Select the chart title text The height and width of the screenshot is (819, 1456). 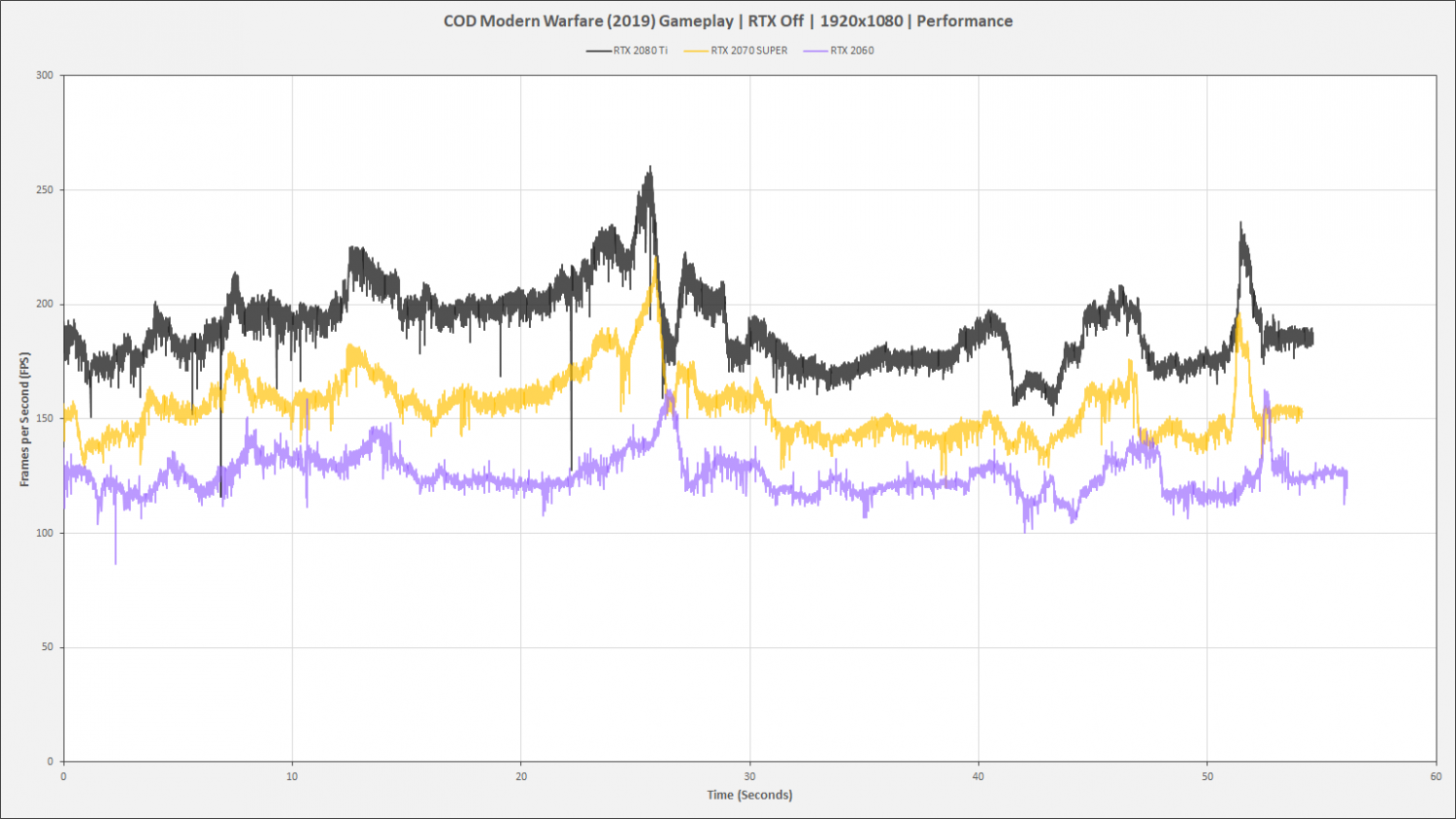(728, 20)
